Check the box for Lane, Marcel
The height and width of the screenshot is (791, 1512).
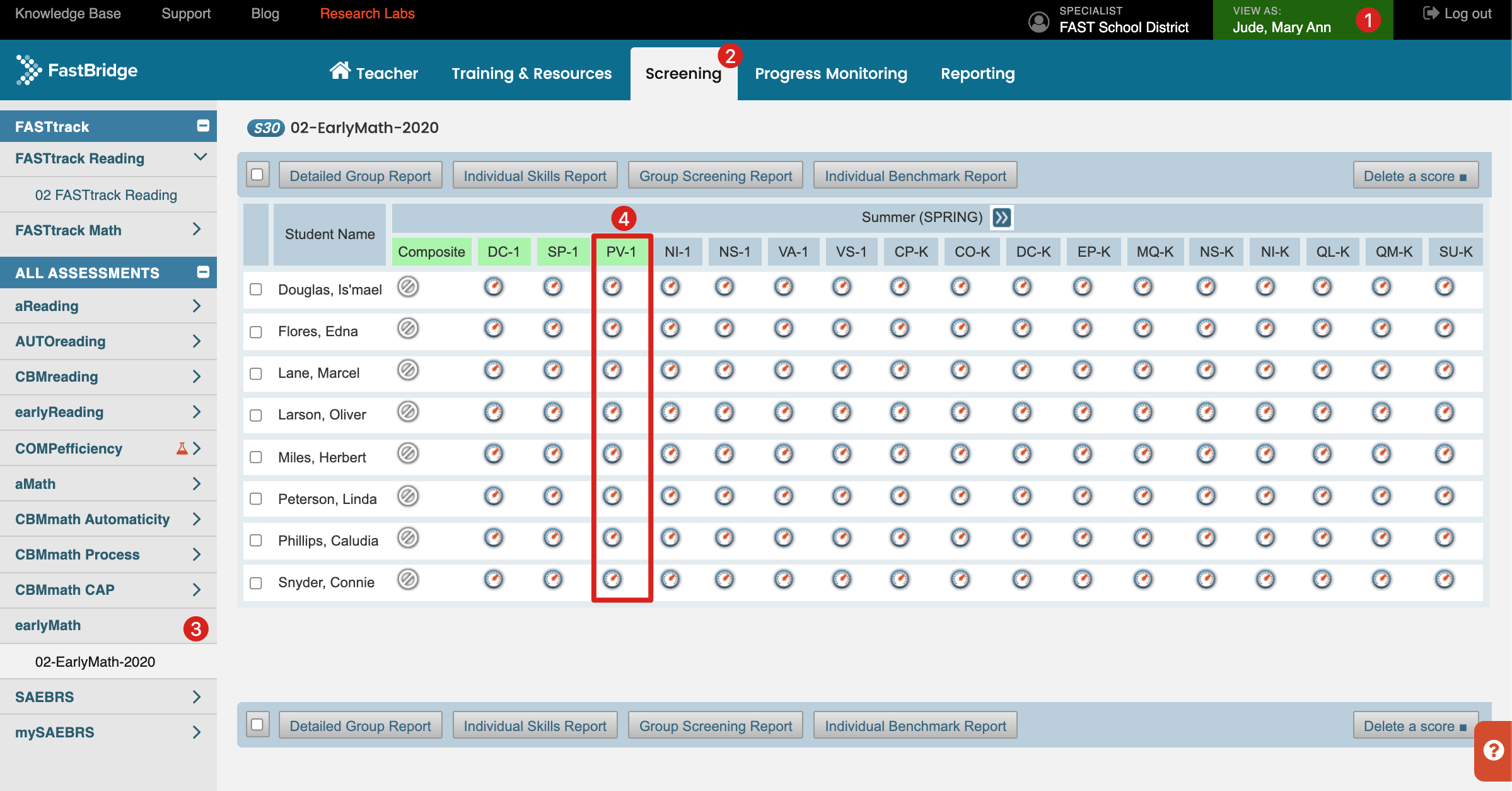(256, 373)
